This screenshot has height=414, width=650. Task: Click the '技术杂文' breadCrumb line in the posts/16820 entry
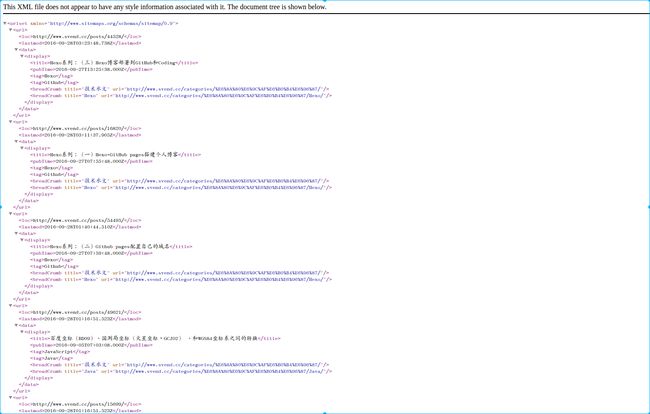coord(179,181)
